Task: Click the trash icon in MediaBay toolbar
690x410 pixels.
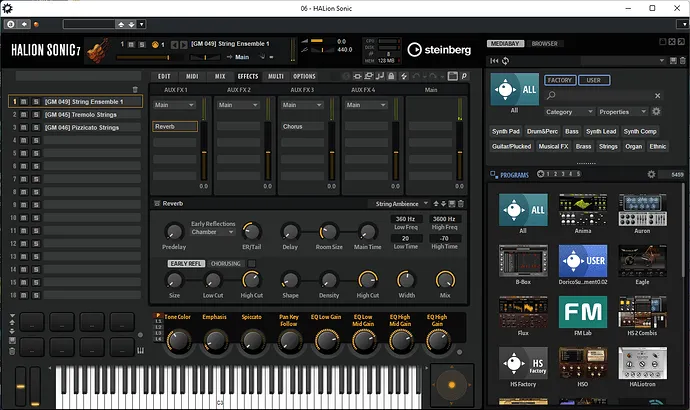Action: click(x=683, y=61)
